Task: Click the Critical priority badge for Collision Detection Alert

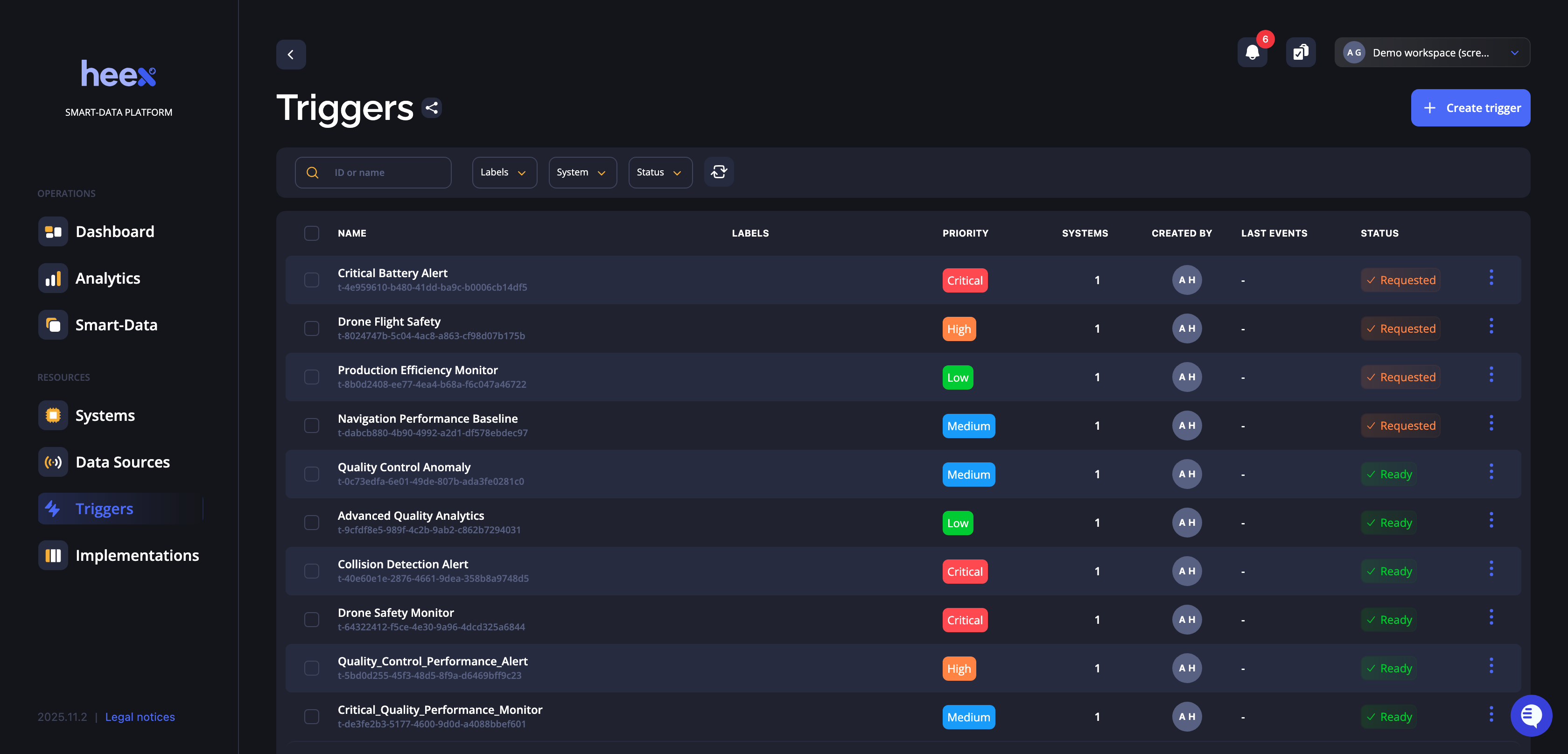Action: [964, 572]
